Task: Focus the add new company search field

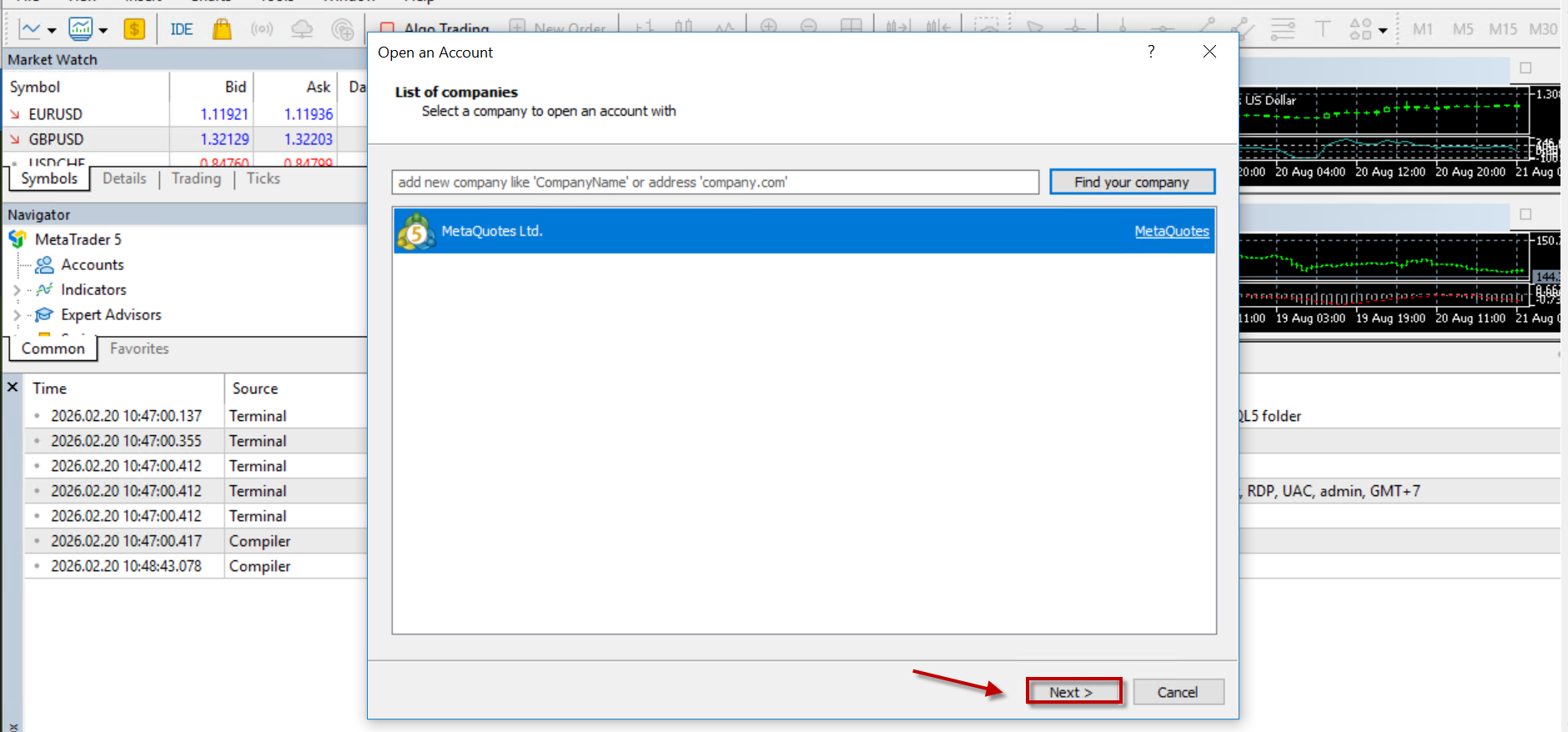Action: click(x=715, y=182)
